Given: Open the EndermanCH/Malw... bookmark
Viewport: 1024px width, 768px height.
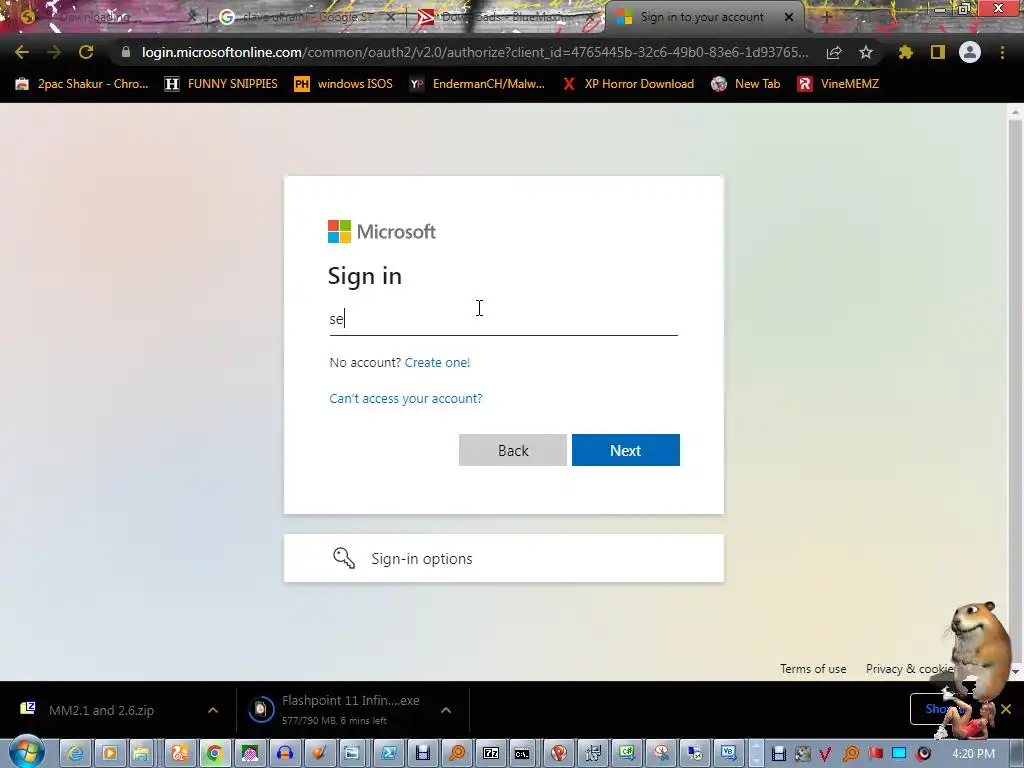Looking at the screenshot, I should coord(477,84).
